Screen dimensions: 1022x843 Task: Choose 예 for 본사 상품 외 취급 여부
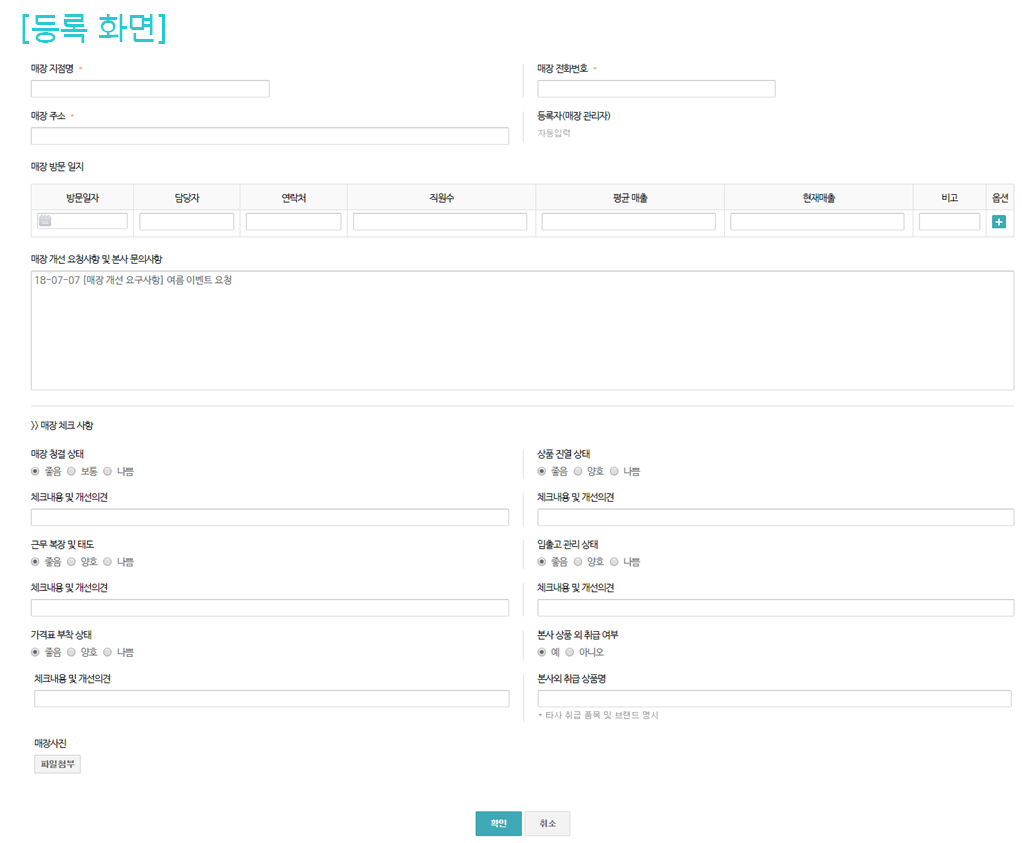tap(542, 652)
